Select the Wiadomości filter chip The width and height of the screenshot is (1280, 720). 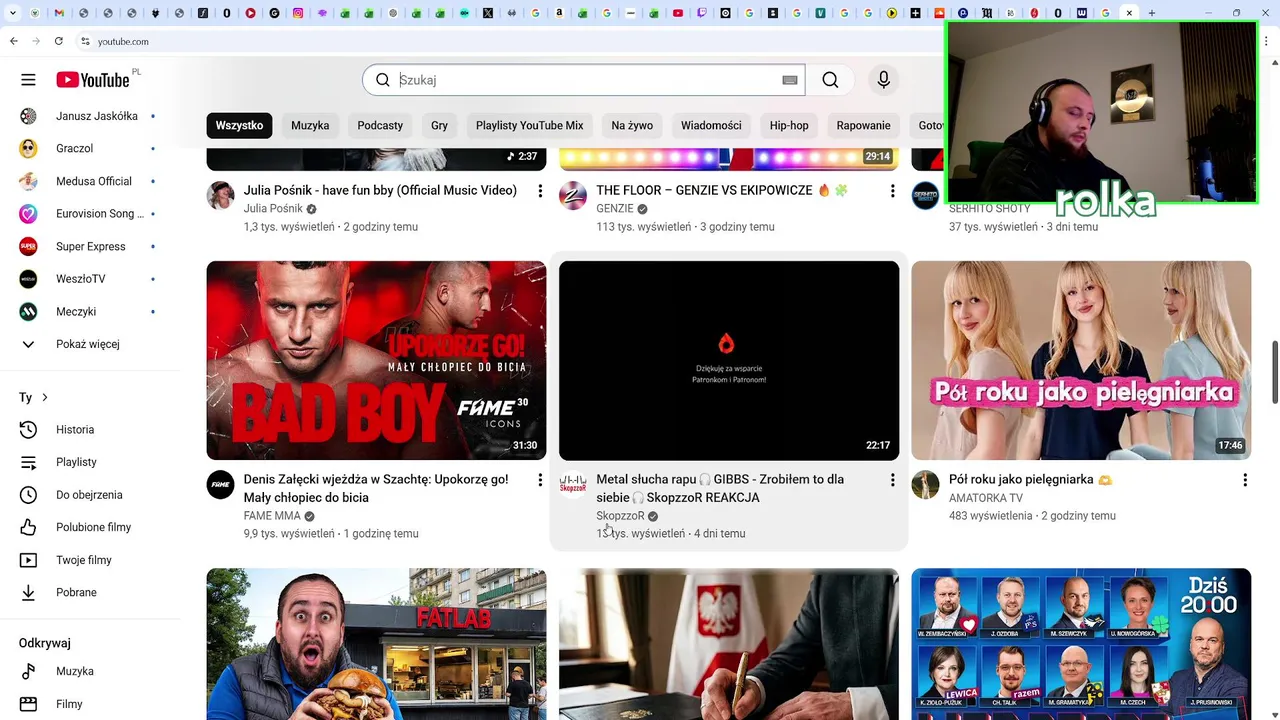coord(711,126)
